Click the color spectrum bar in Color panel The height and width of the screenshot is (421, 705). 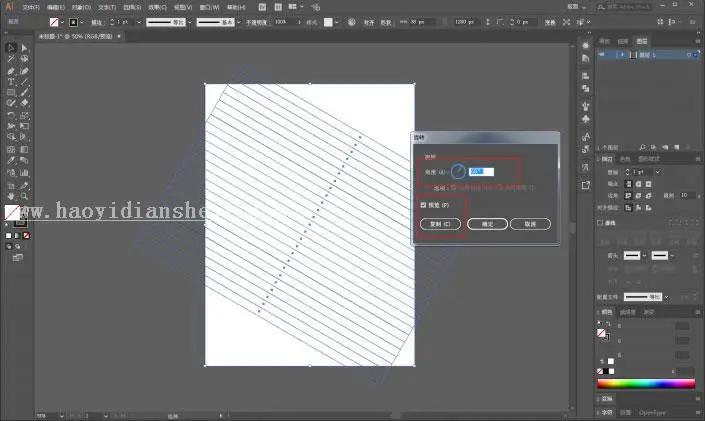[x=646, y=384]
